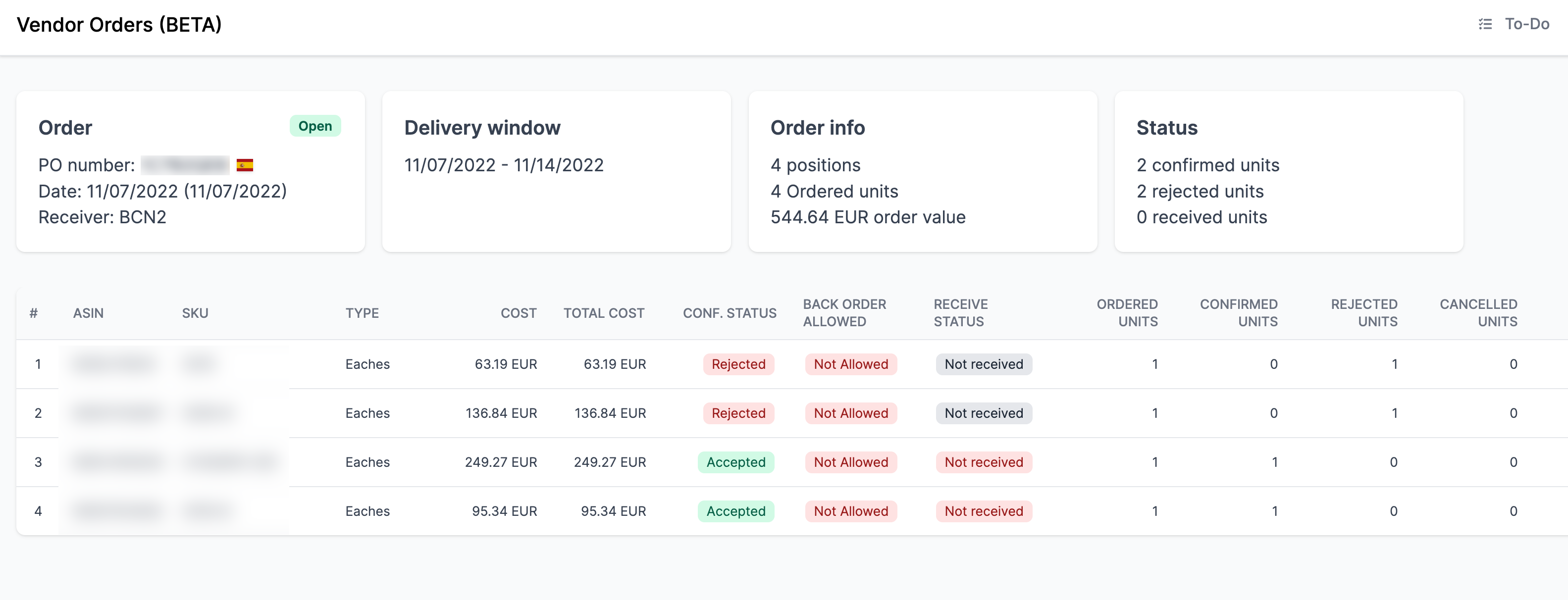
Task: Click the Not received badge in row 3
Action: tap(983, 462)
